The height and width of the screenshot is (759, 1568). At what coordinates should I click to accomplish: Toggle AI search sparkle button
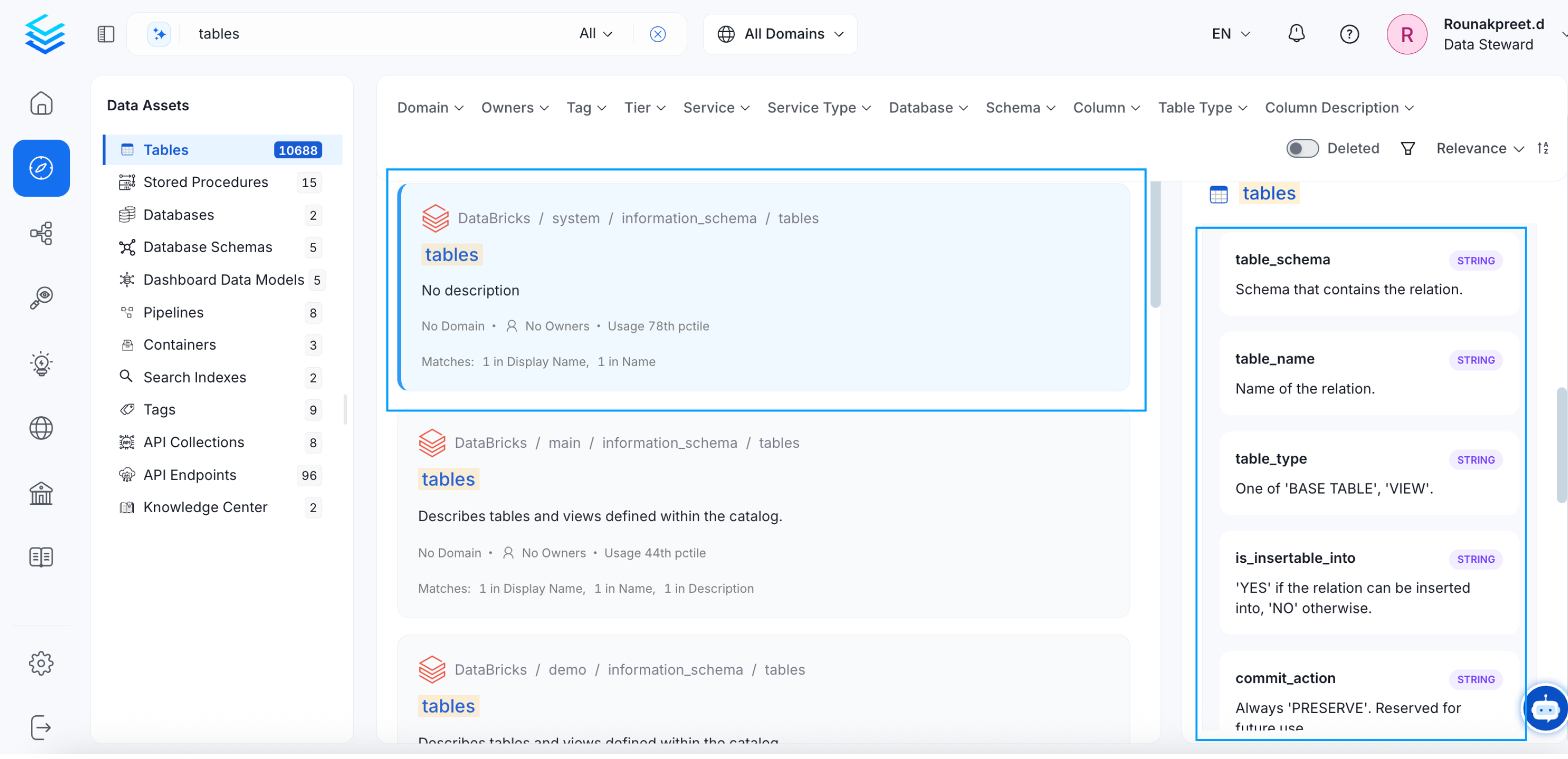[x=159, y=34]
